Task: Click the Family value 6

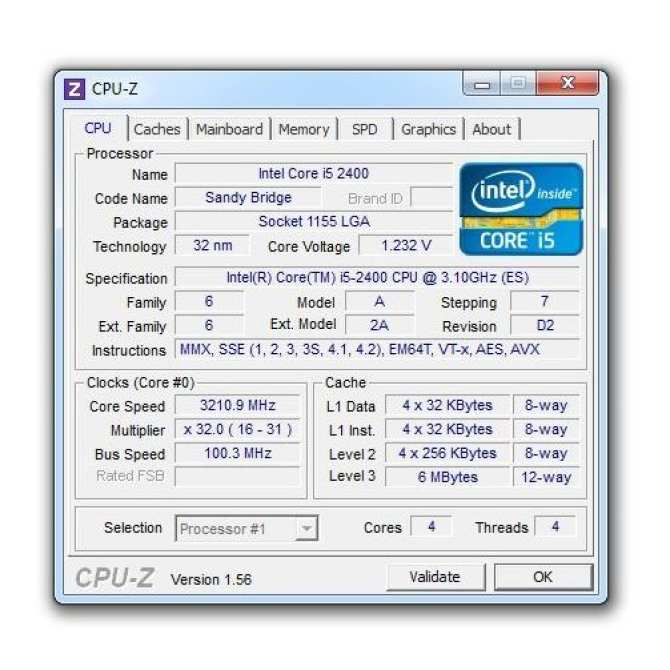Action: 209,302
